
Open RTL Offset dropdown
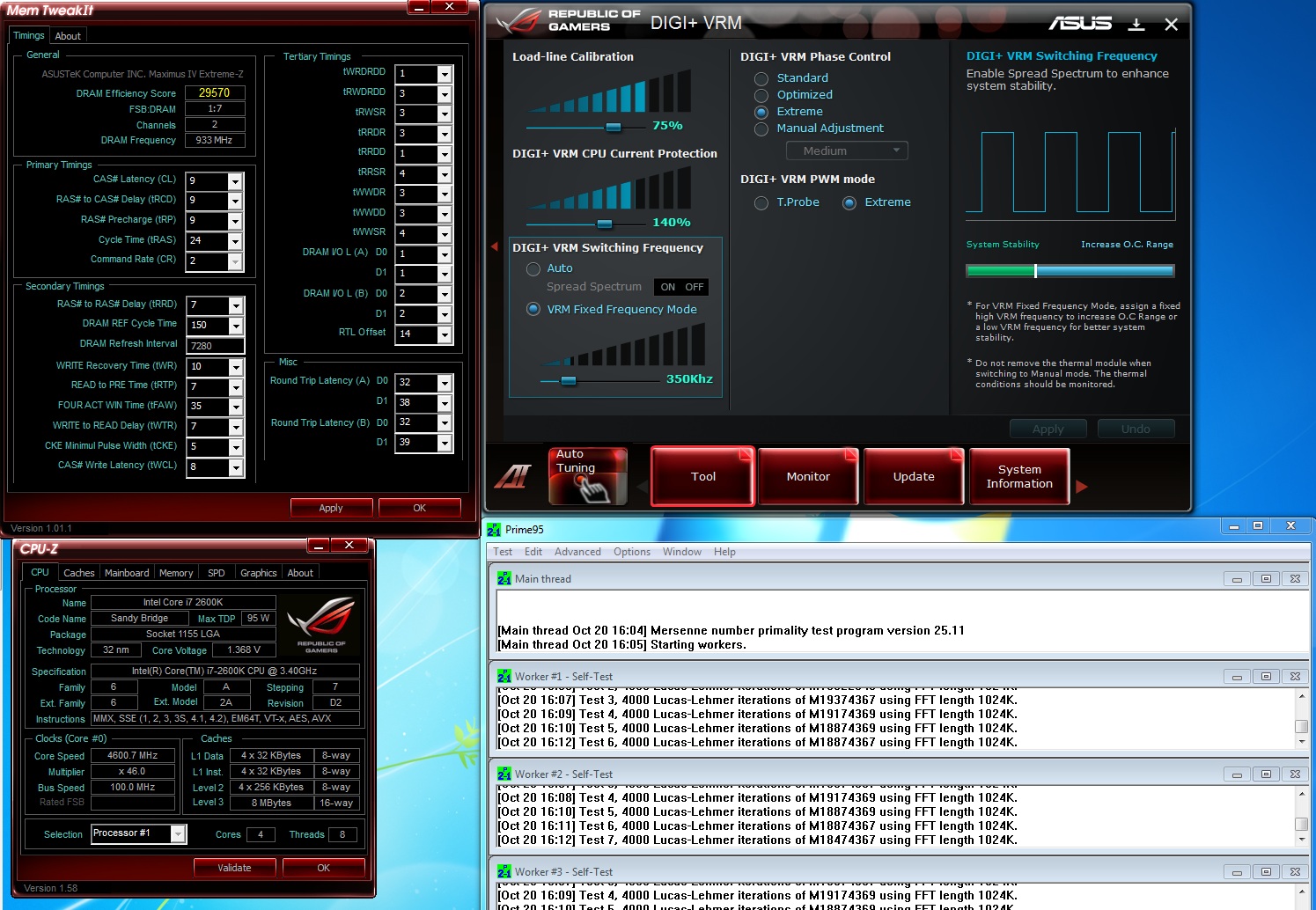pos(444,334)
